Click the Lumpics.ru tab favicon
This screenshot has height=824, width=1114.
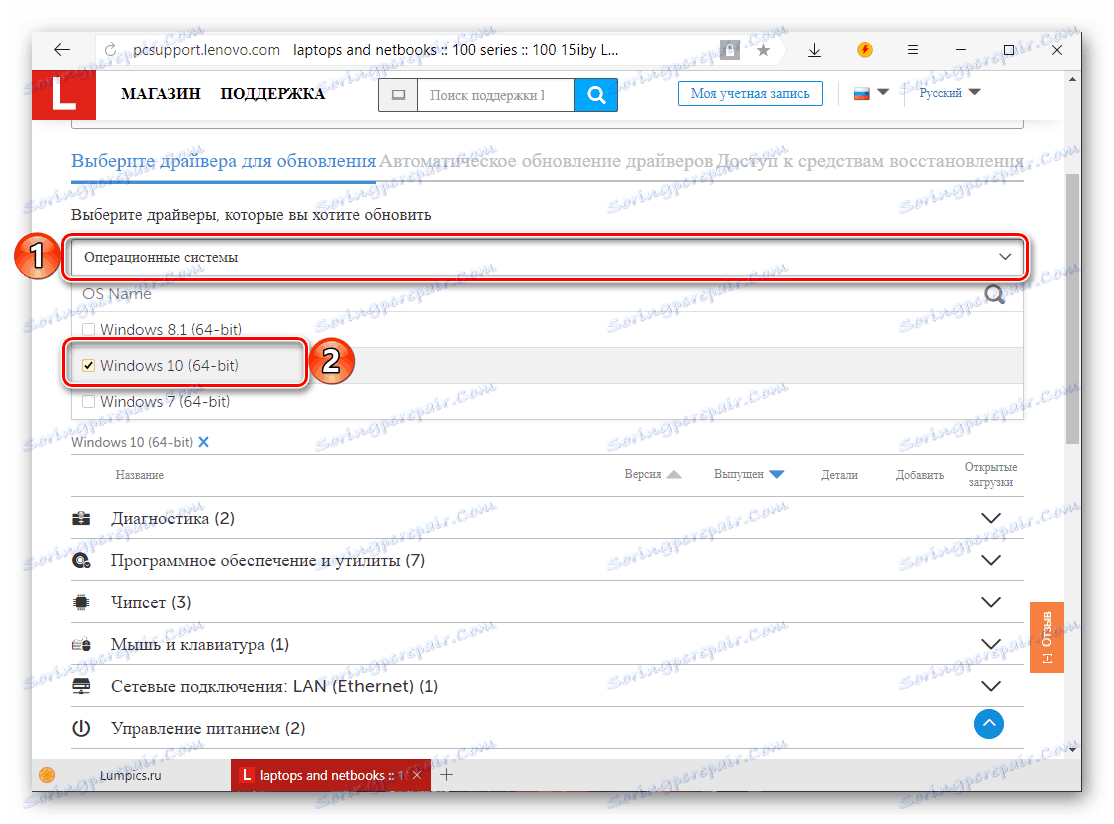(48, 775)
